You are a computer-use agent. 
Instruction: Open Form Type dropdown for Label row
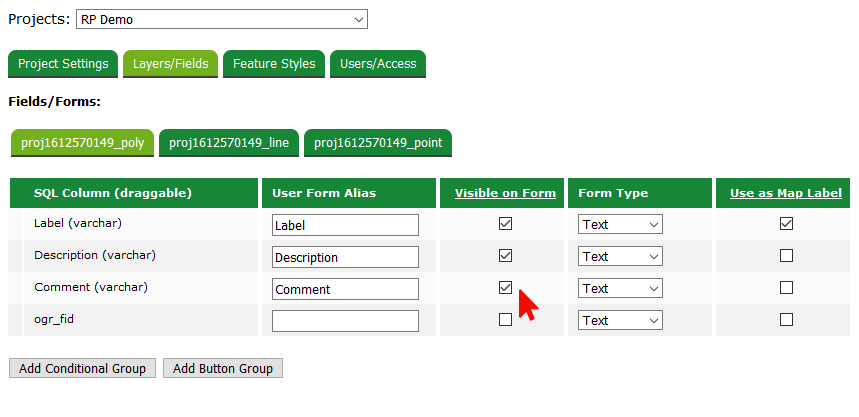(x=620, y=225)
